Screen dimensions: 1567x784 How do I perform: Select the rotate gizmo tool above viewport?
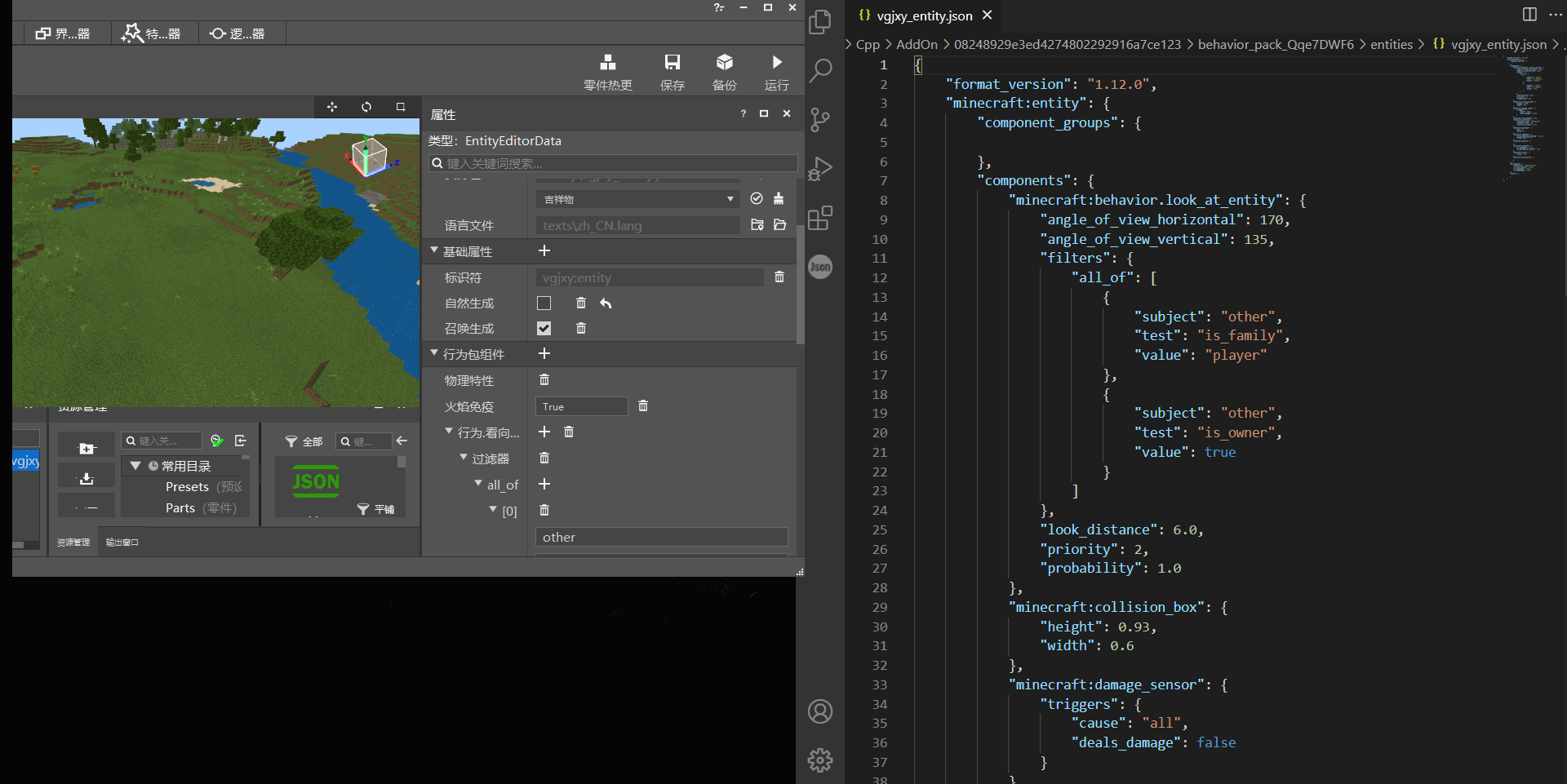coord(366,107)
